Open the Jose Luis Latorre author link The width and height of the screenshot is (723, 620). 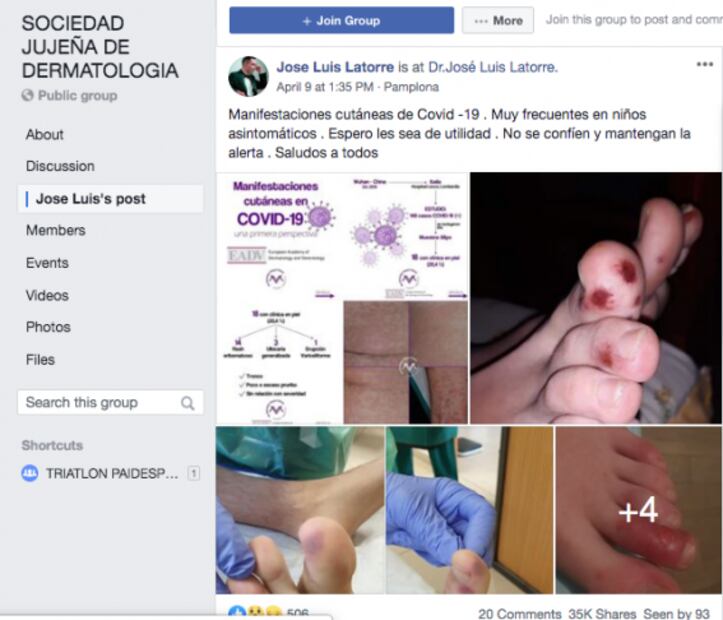(335, 67)
